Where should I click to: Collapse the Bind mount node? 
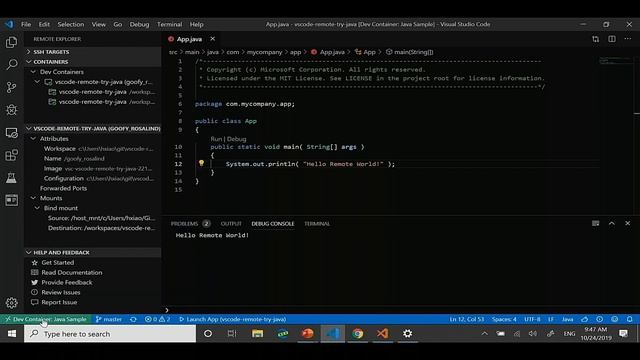point(38,208)
